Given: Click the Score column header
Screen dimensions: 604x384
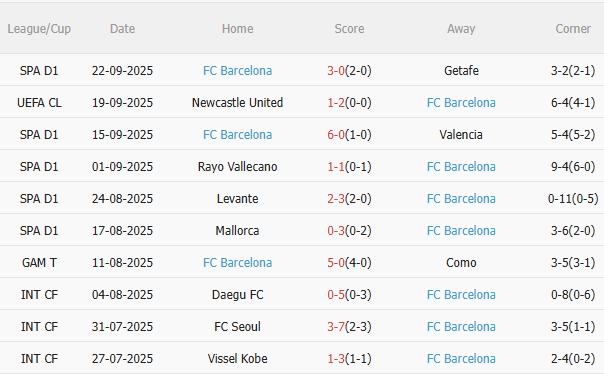Looking at the screenshot, I should tap(349, 29).
